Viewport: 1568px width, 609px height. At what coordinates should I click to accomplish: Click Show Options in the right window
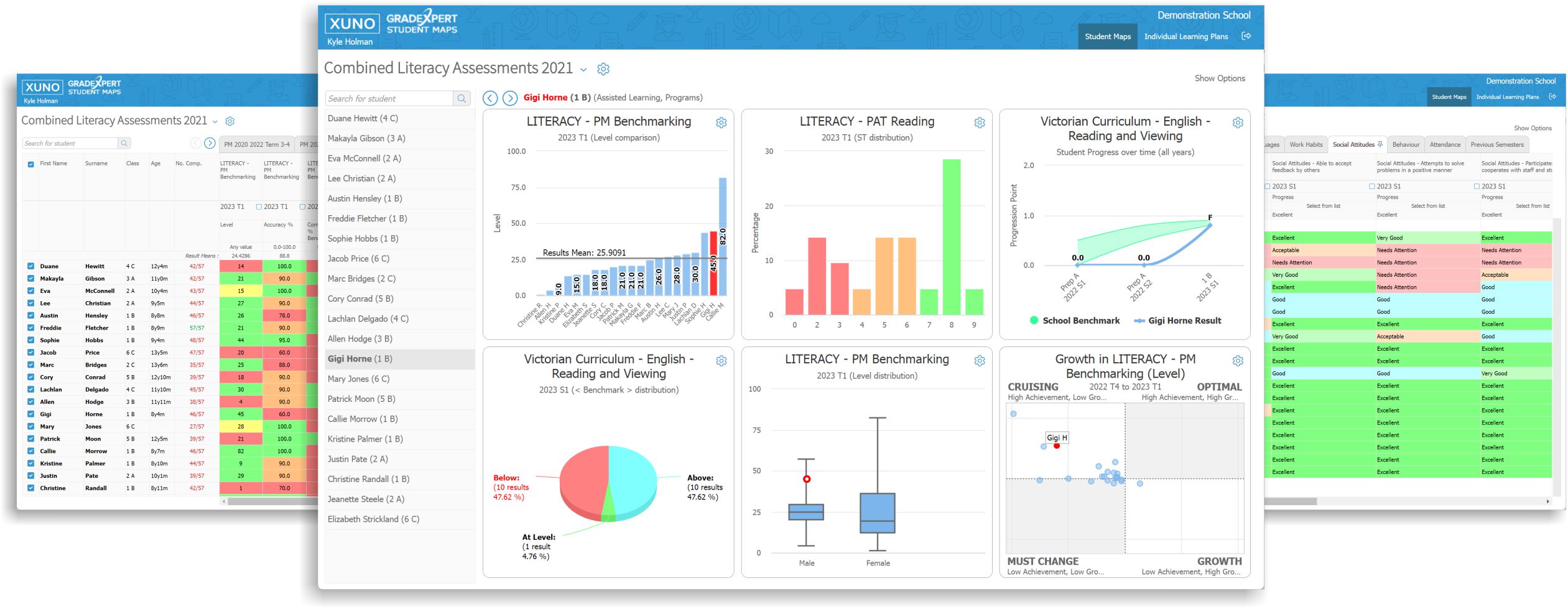(1533, 128)
